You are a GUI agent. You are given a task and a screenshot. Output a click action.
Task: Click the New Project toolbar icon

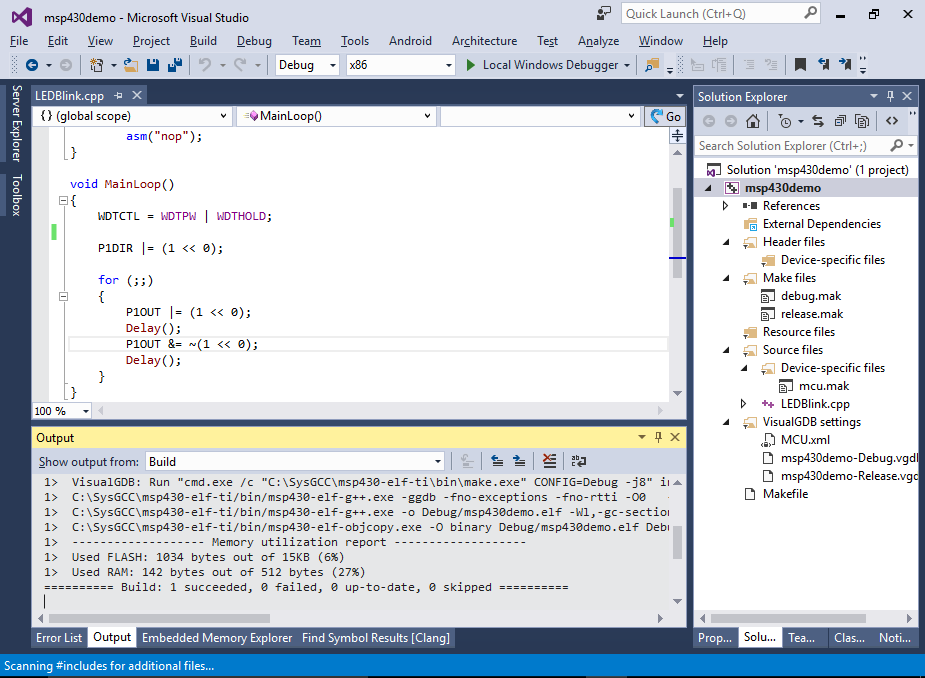pyautogui.click(x=96, y=65)
